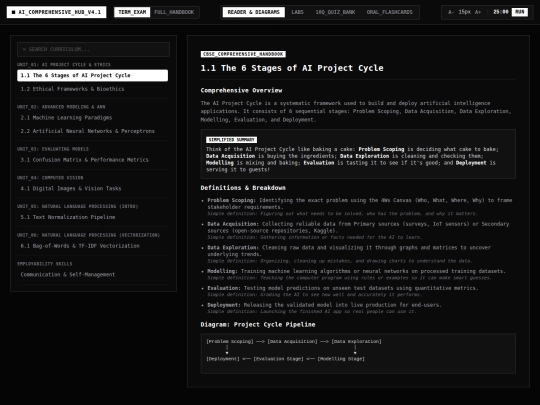Click the UNIT_02: ADVANCED MODELING & ANN header
The image size is (540, 405).
click(x=61, y=107)
